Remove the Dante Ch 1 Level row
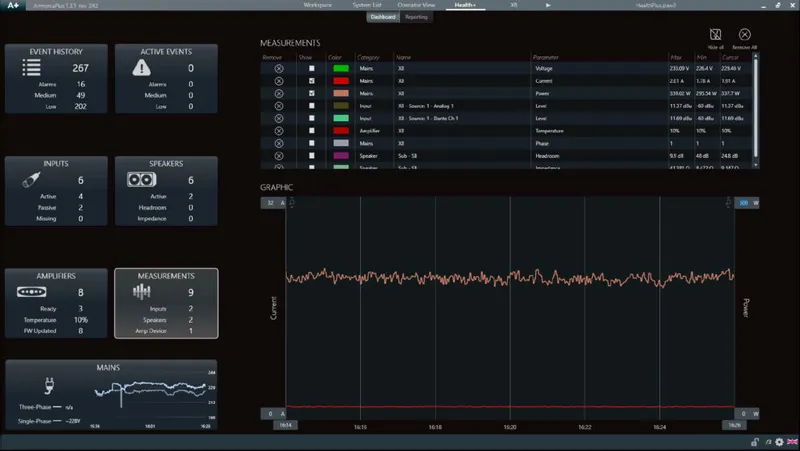The image size is (800, 451). [279, 118]
